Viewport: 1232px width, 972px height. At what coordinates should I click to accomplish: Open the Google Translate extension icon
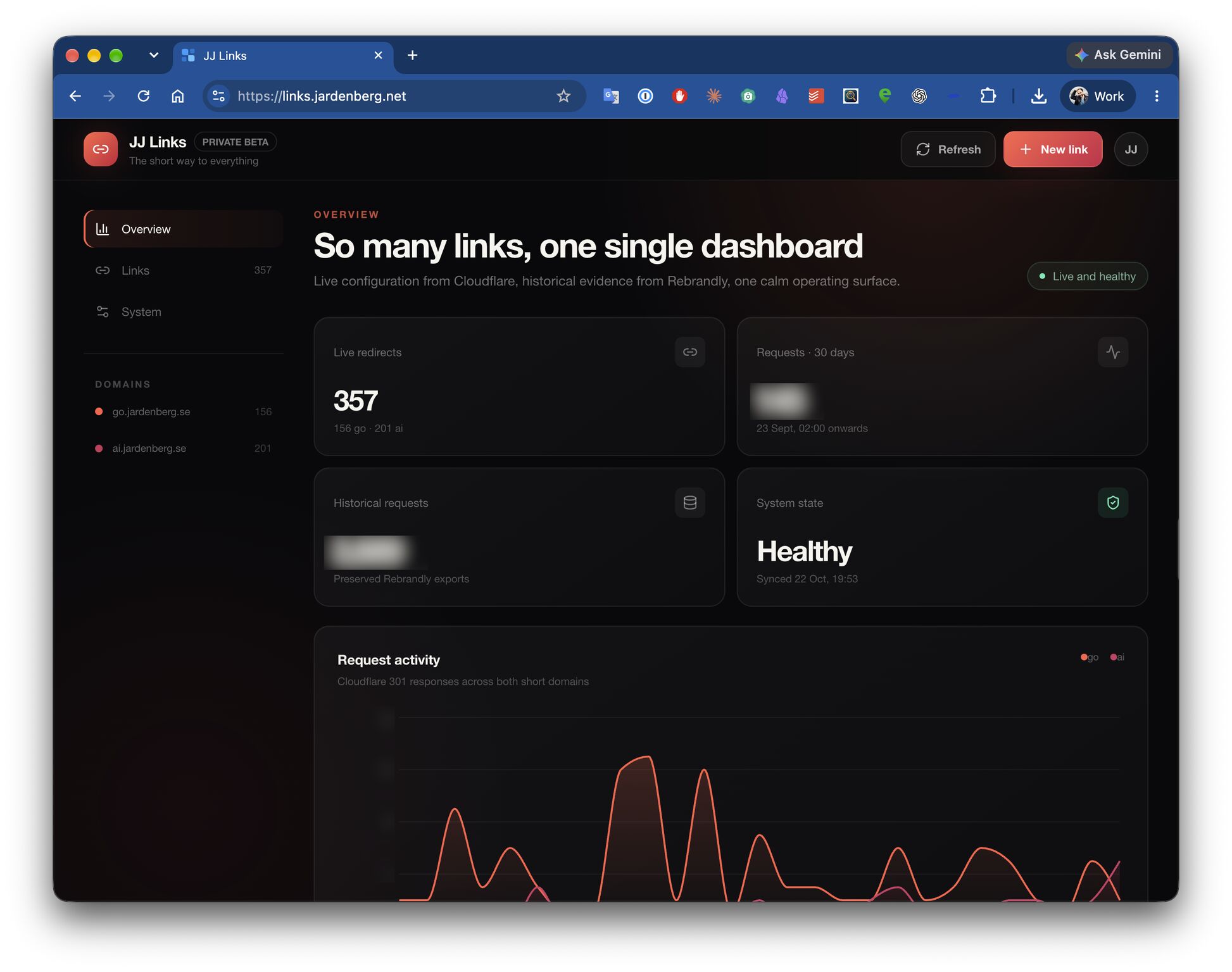[x=611, y=96]
